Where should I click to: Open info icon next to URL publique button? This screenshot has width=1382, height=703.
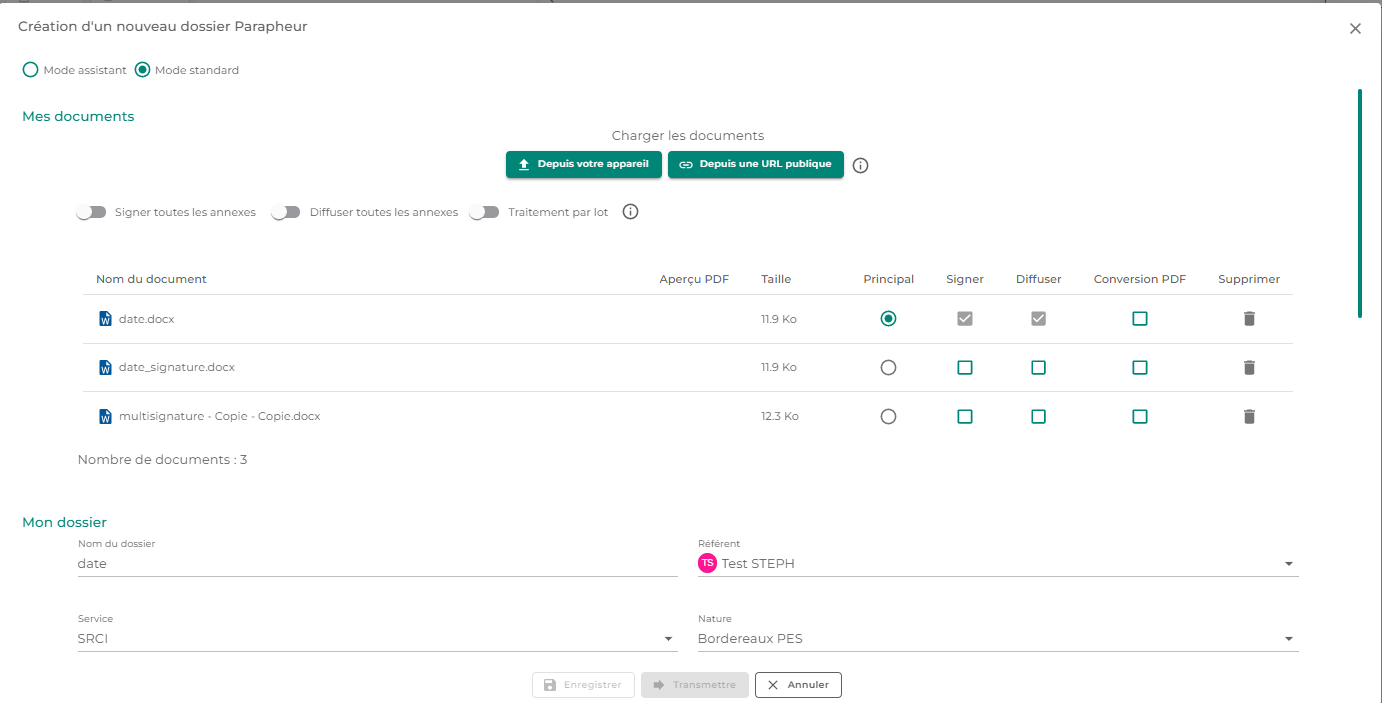[x=860, y=165]
